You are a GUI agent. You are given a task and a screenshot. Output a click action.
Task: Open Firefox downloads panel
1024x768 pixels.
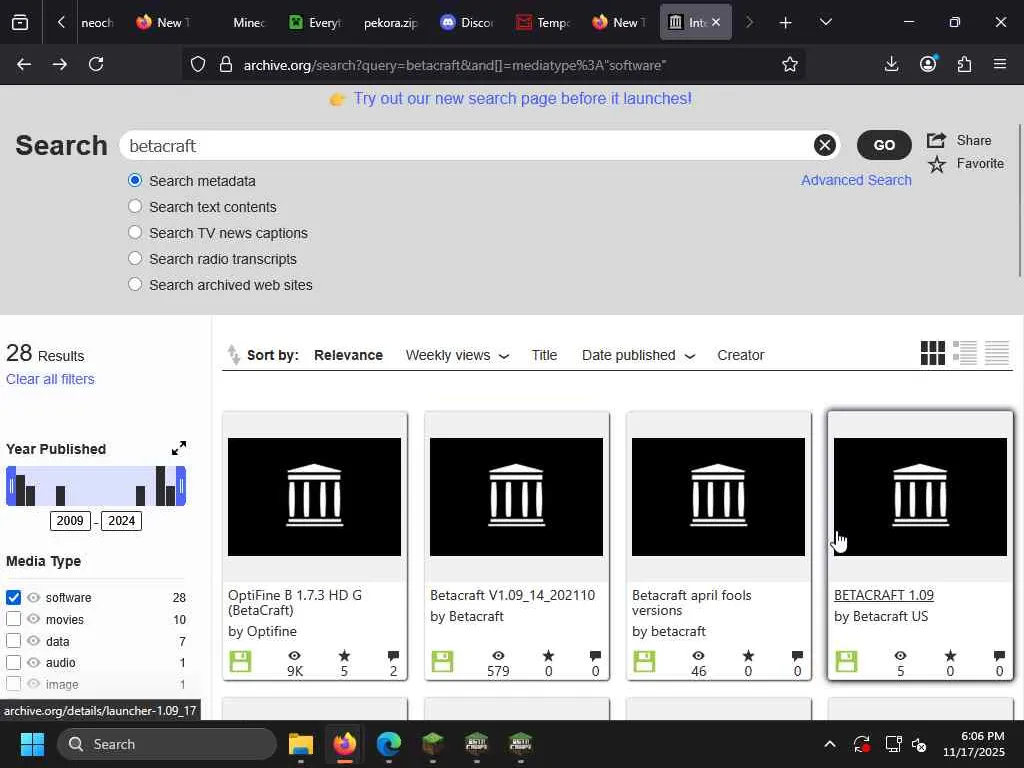(x=891, y=64)
